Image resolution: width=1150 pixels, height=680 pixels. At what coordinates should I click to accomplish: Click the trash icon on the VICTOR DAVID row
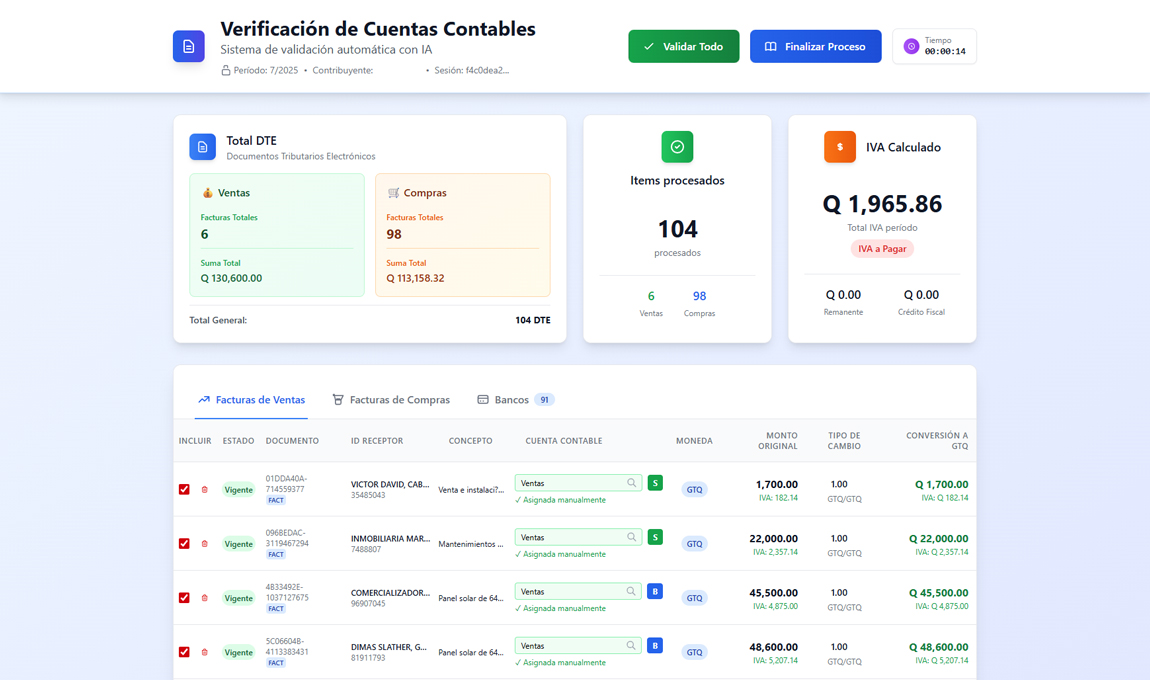[x=204, y=487]
